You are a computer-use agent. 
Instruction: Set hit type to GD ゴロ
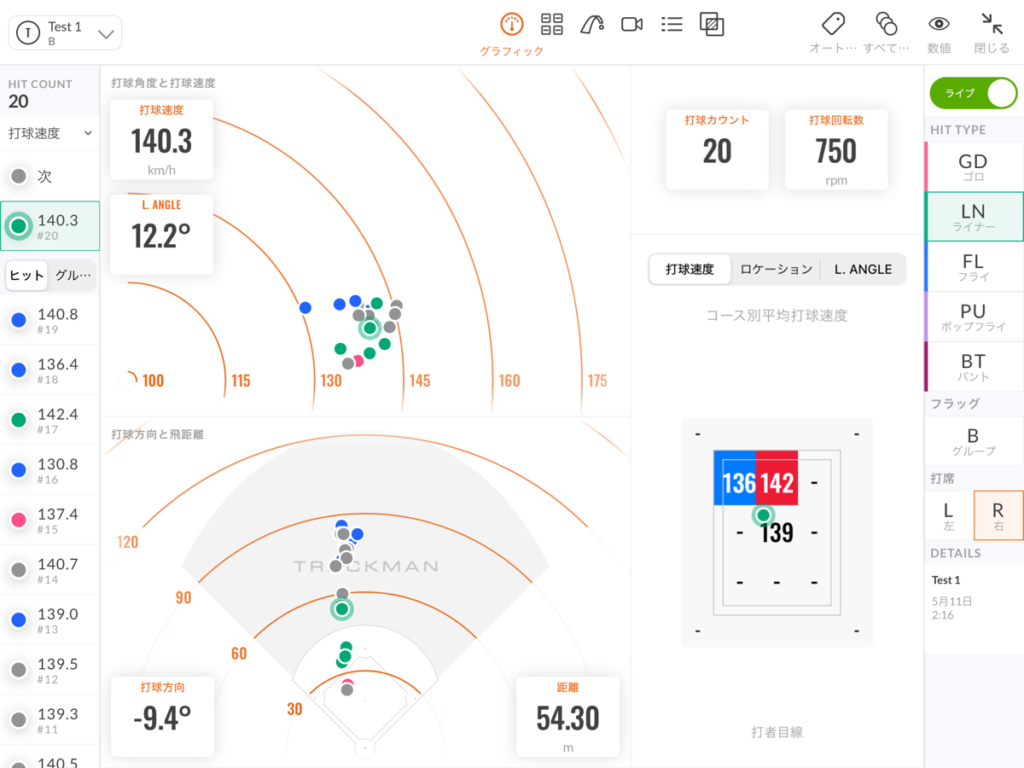(974, 167)
